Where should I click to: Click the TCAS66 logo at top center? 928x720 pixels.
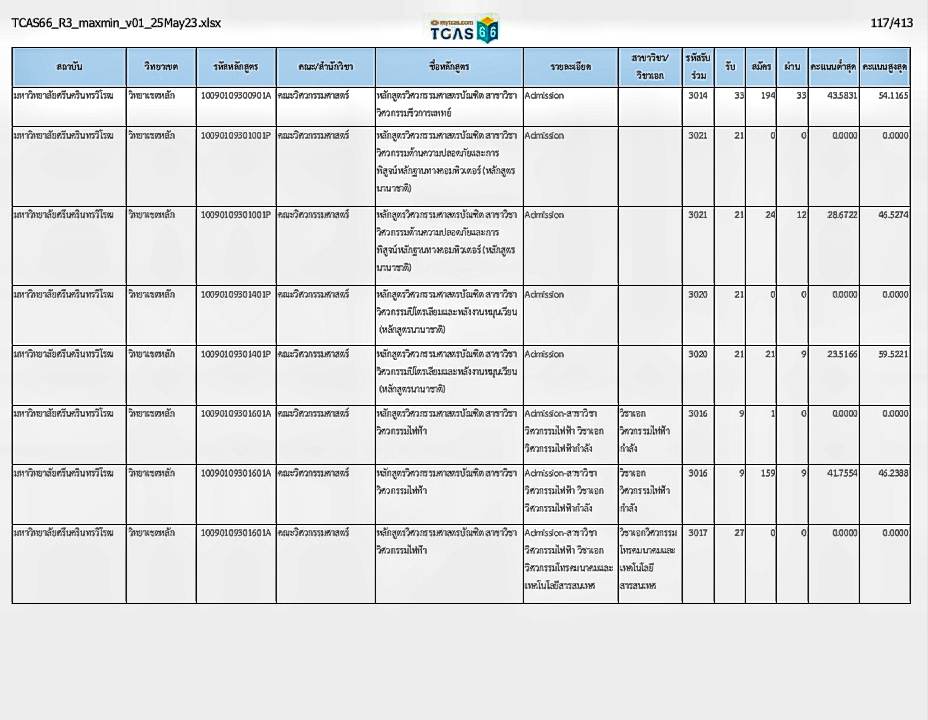[x=463, y=29]
